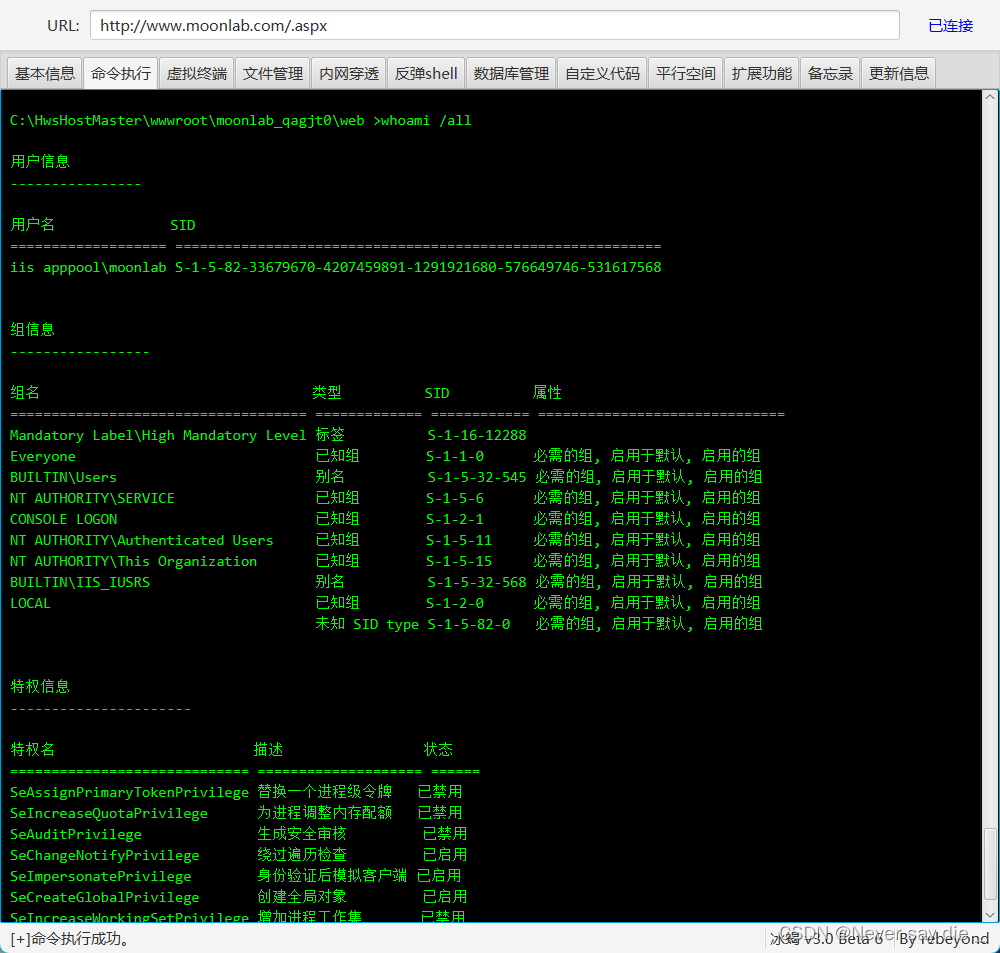Open the 基本信息 tab
Image resolution: width=1000 pixels, height=953 pixels.
coord(45,73)
